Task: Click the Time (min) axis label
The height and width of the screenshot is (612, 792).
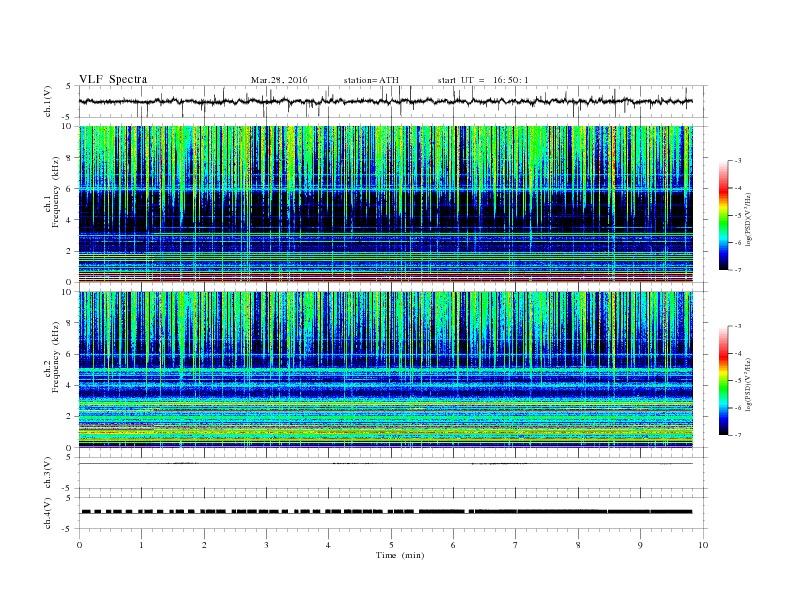Action: 400,555
